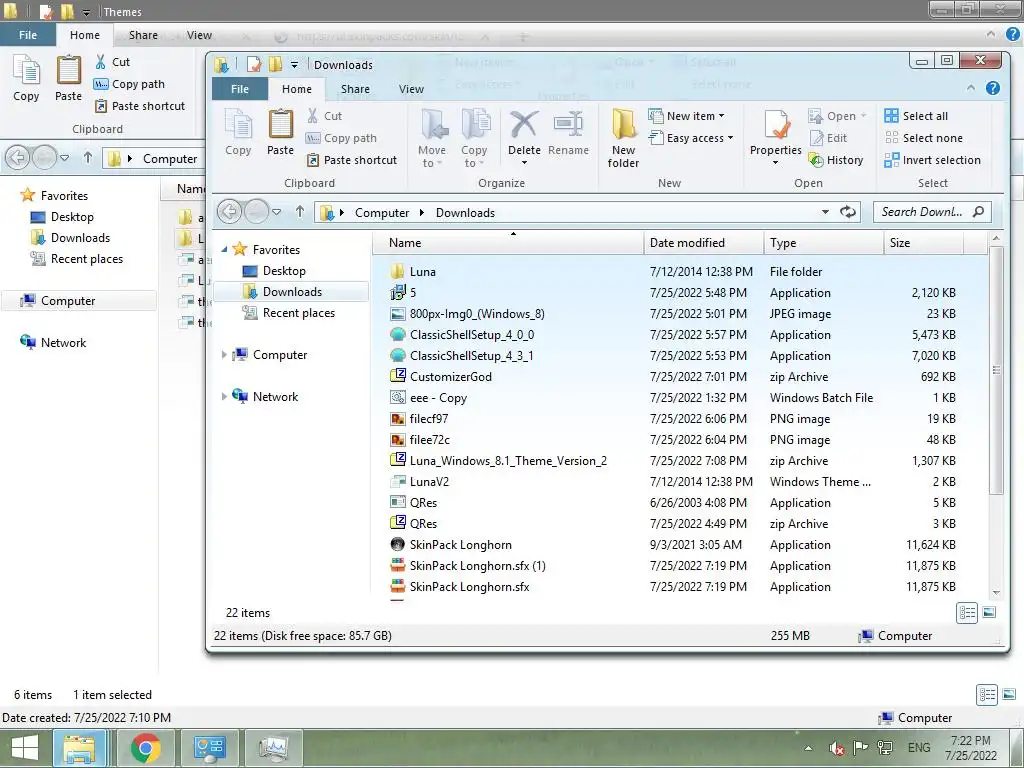Click the Help question mark icon
Screen dimensions: 1024x768
click(x=992, y=88)
